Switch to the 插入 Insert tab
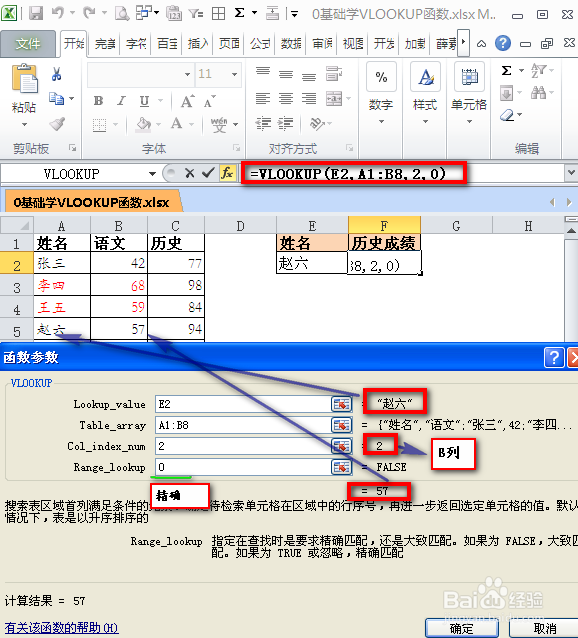The width and height of the screenshot is (578, 638). coord(198,44)
